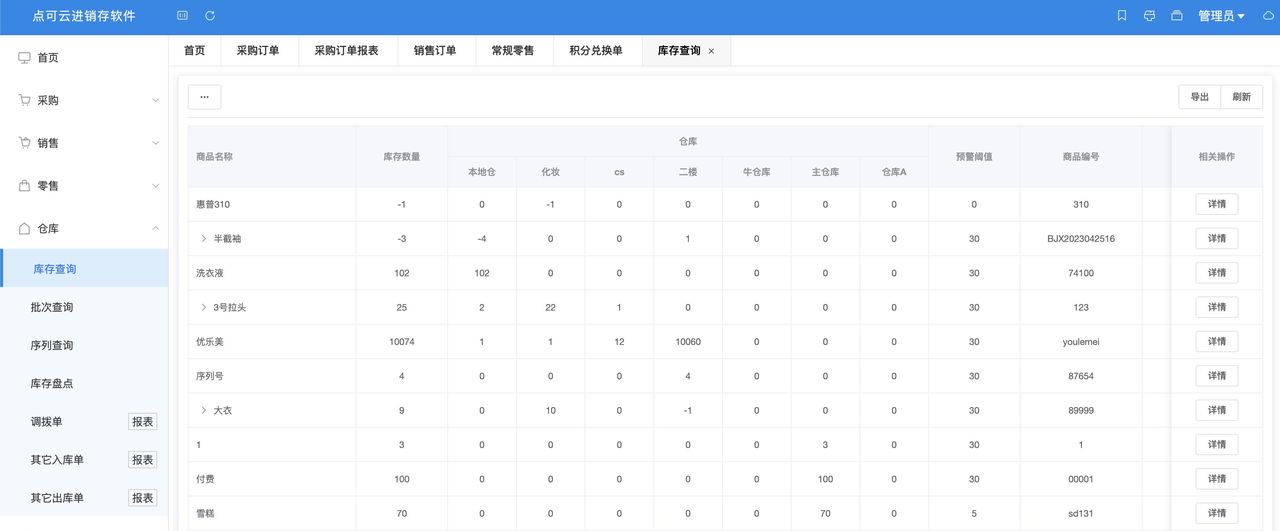1280x531 pixels.
Task: Switch to the 采购订单报表 tab
Action: [346, 51]
